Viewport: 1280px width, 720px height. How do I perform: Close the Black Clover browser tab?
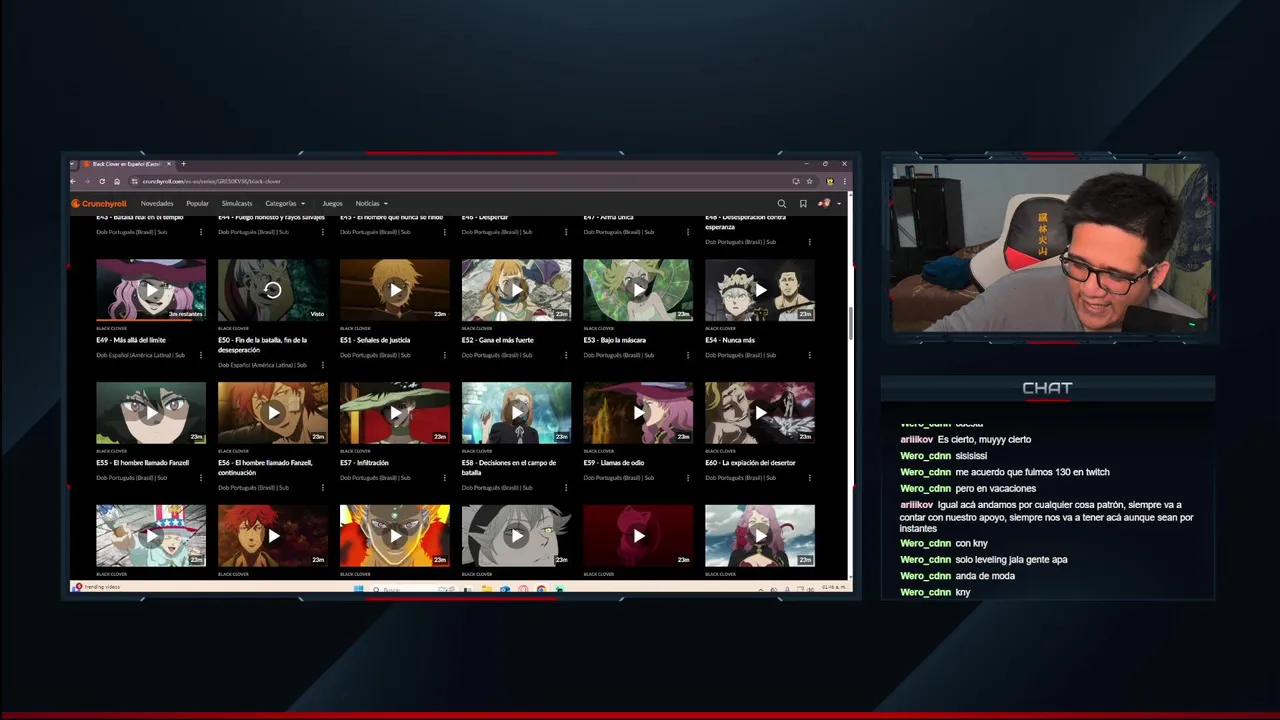click(x=169, y=164)
